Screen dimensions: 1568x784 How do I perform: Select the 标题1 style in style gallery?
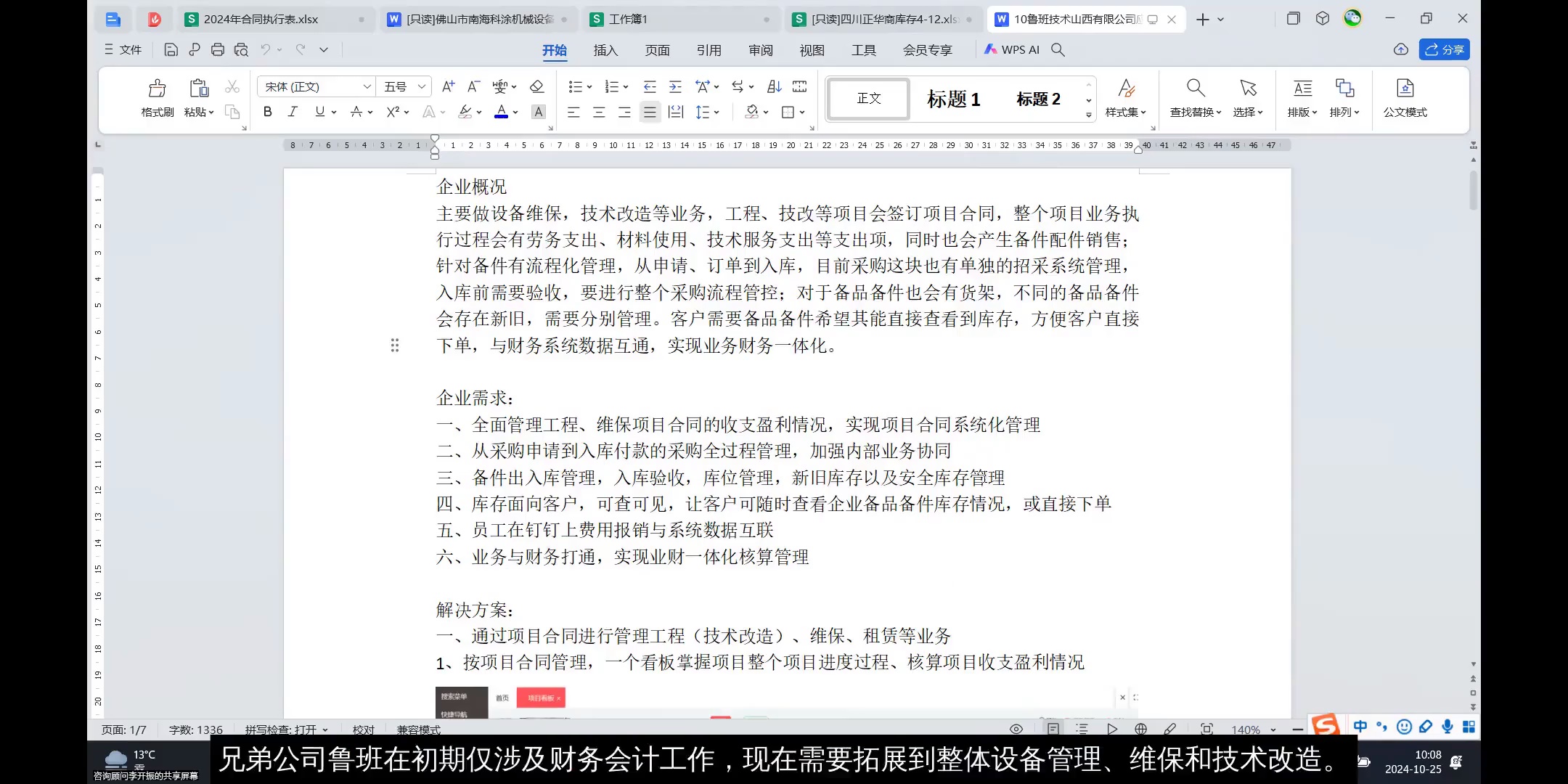coord(952,99)
